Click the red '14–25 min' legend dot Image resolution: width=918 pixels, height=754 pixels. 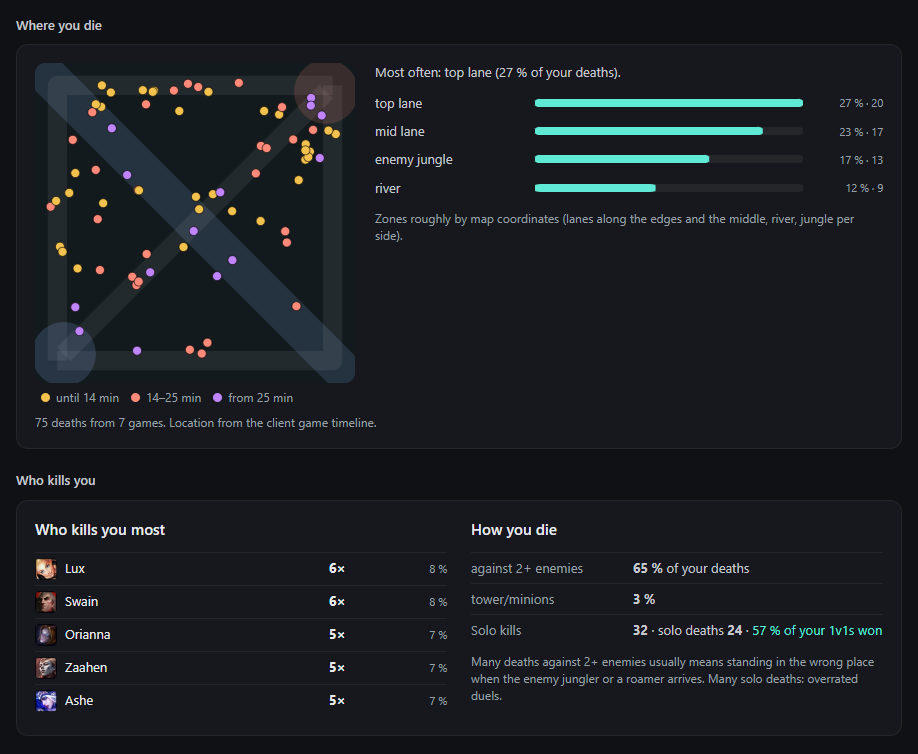[x=135, y=397]
